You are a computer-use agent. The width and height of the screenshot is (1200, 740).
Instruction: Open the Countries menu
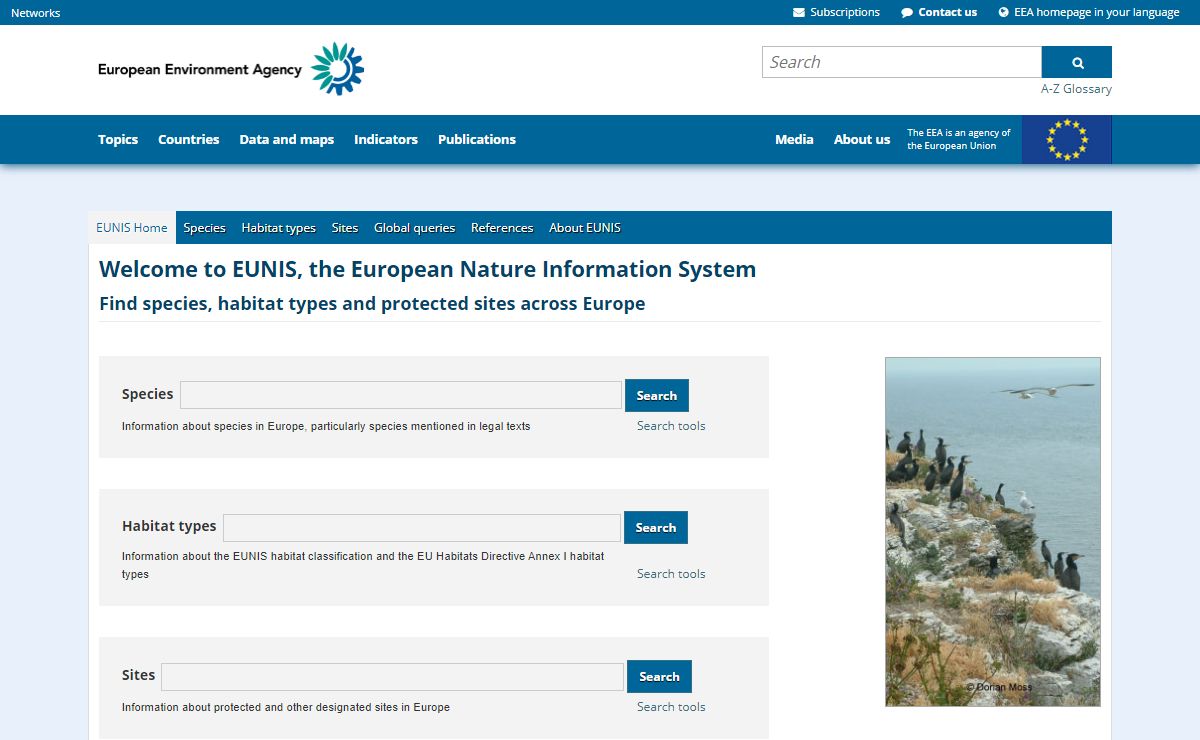[x=188, y=140]
